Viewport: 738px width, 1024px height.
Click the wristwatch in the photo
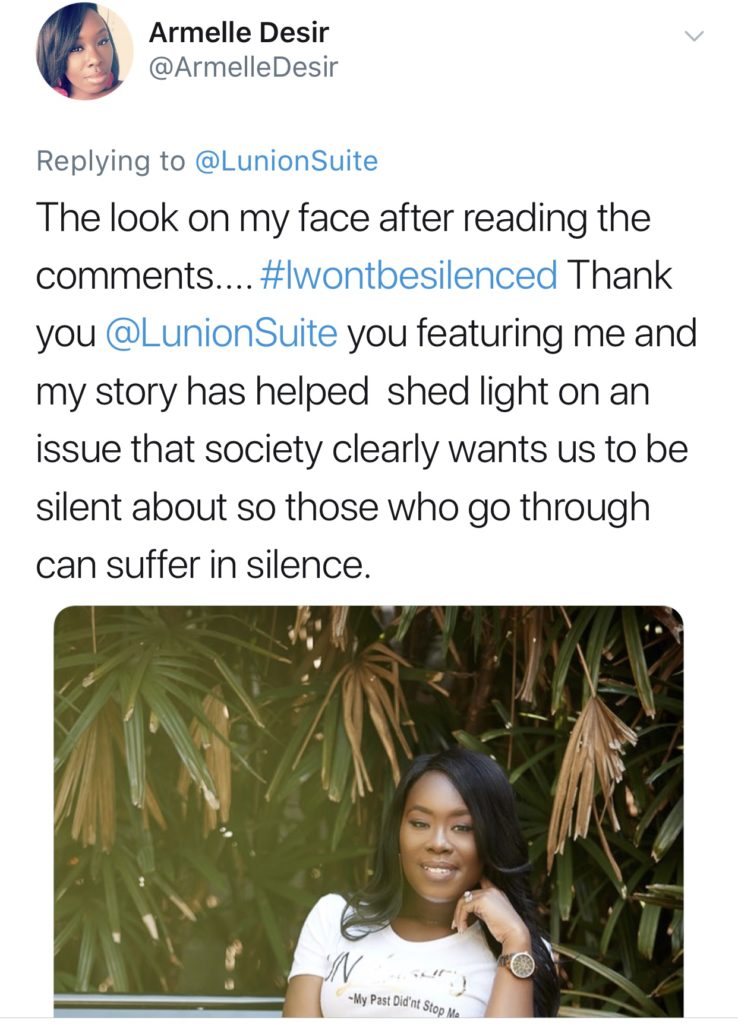pos(516,964)
